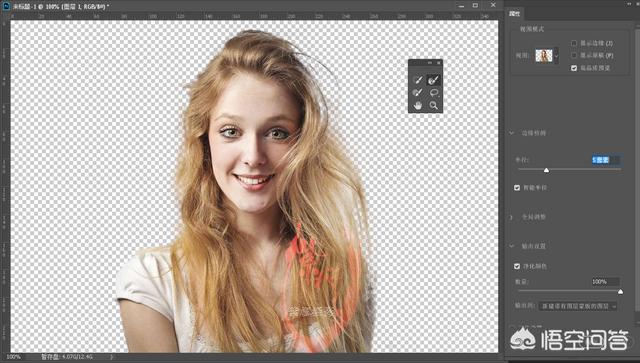This screenshot has height=363, width=640.
Task: Close the floating toolbox panel
Action: tap(439, 63)
